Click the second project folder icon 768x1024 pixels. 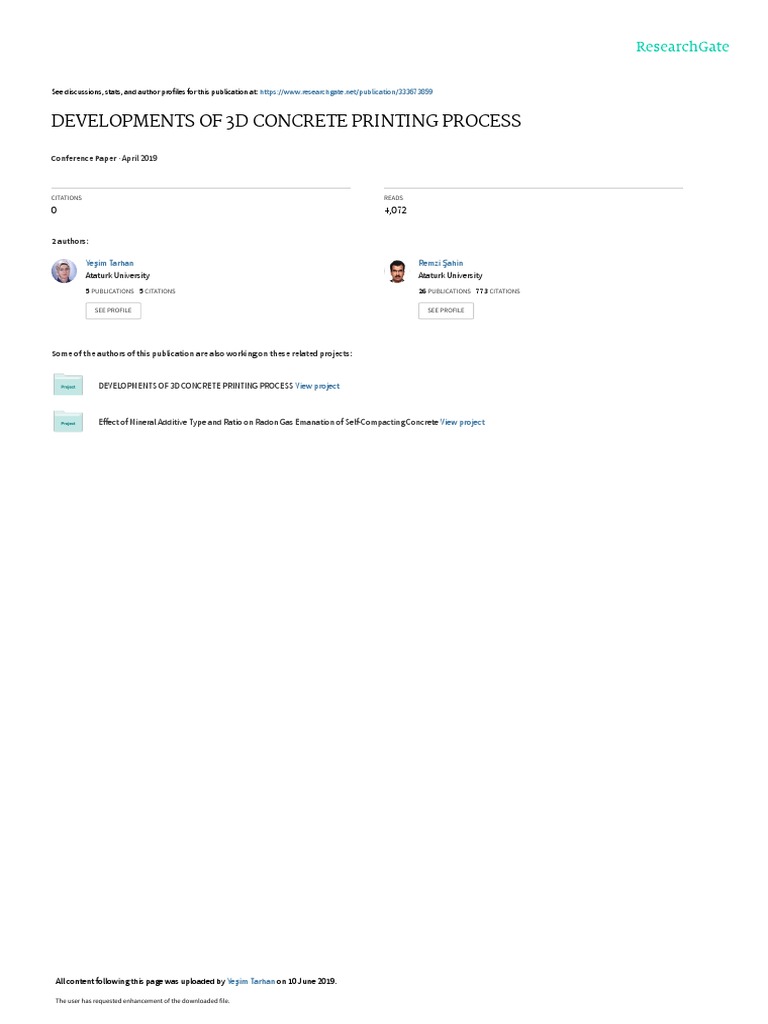(68, 421)
